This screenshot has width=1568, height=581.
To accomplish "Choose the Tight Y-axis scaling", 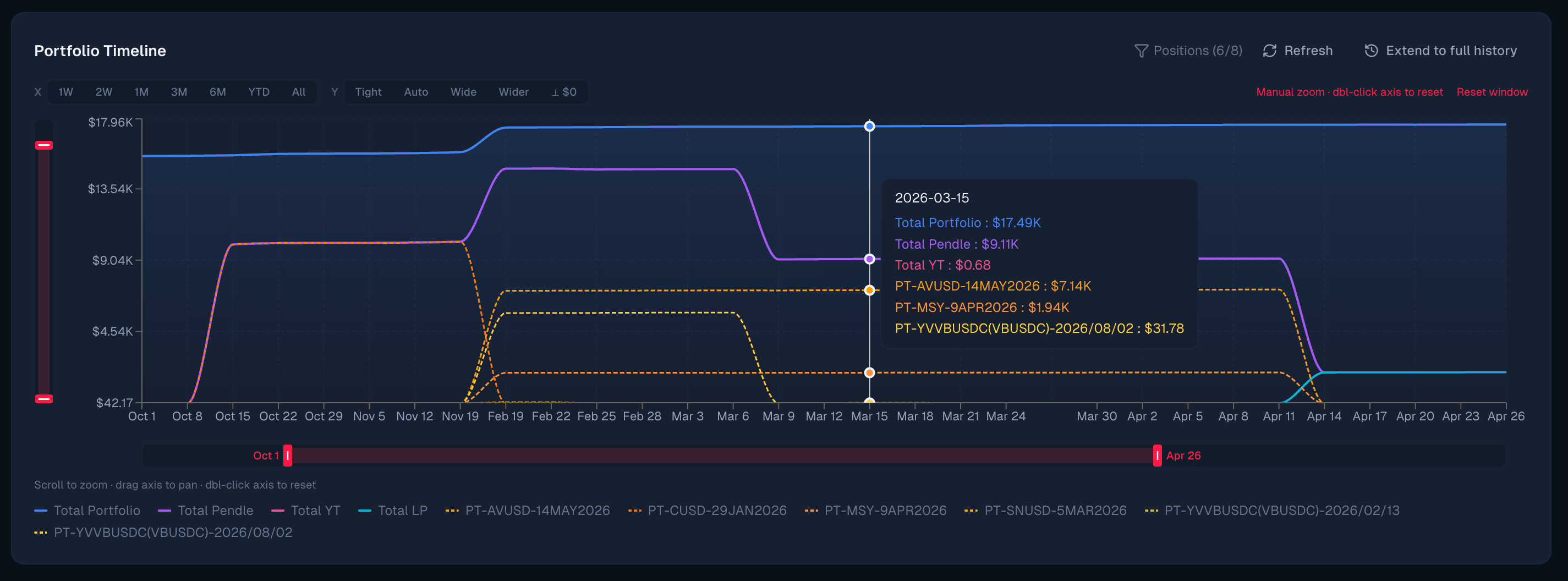I will 368,92.
